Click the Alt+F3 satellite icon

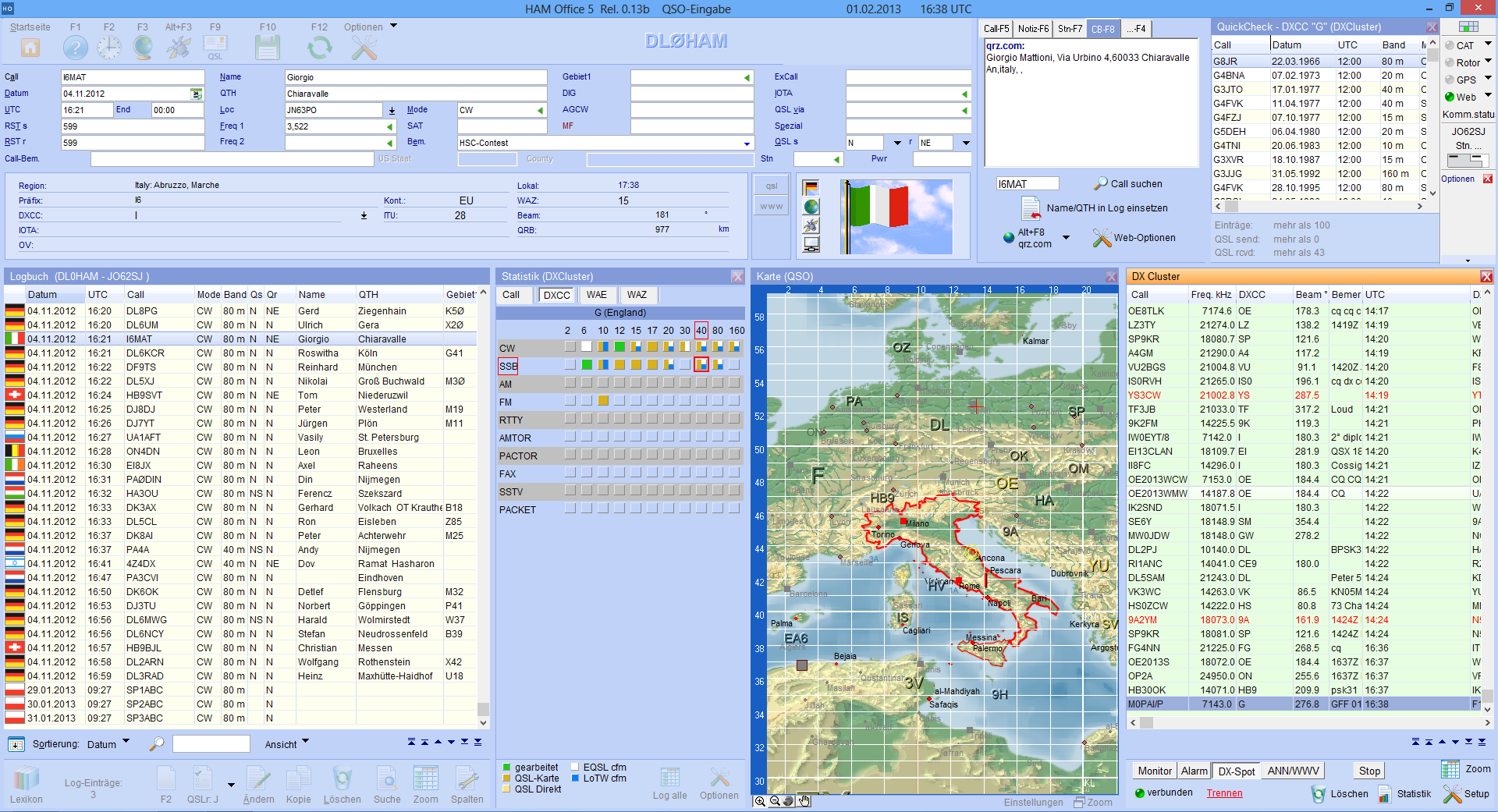179,48
